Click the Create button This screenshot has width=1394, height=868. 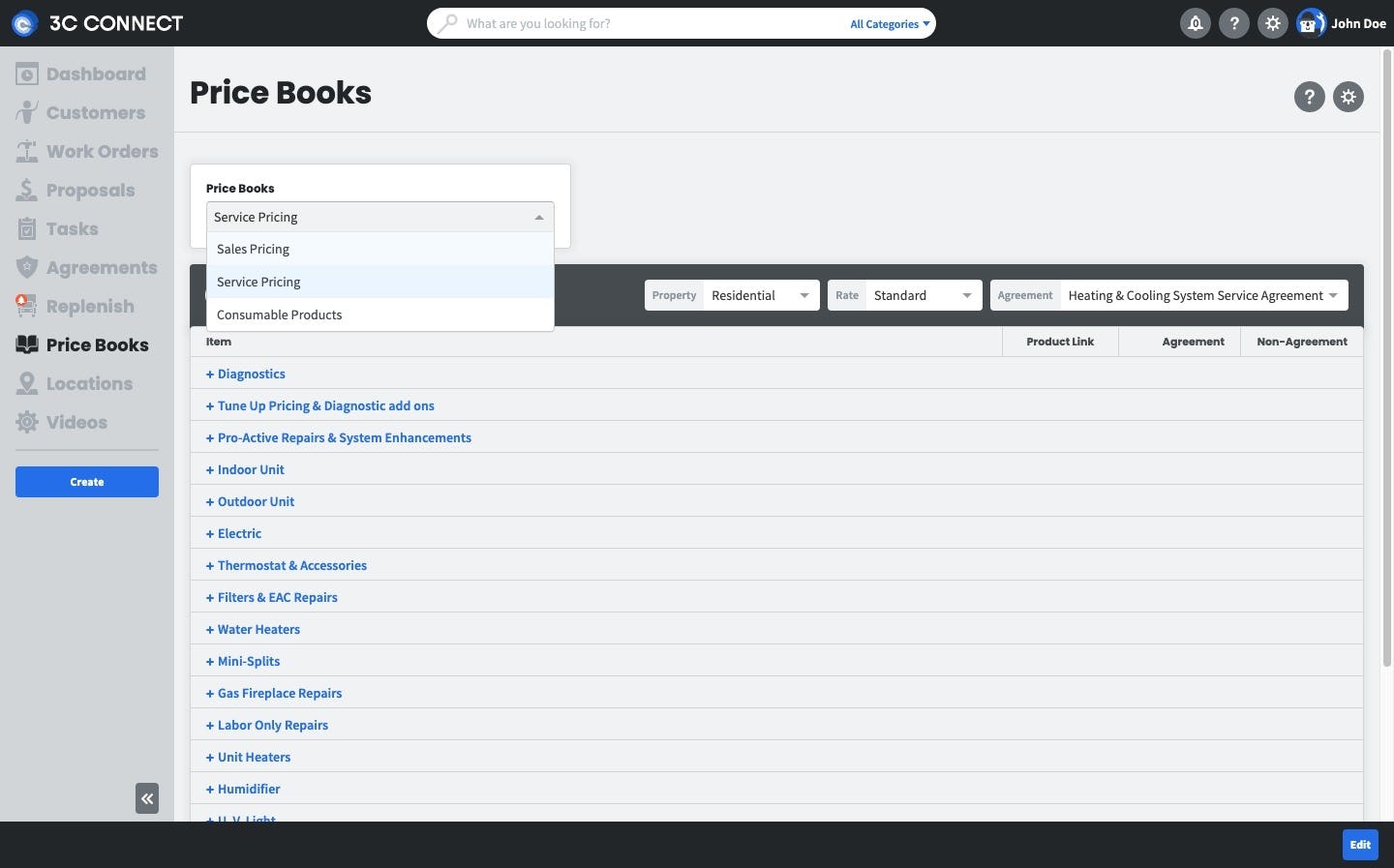pos(86,482)
